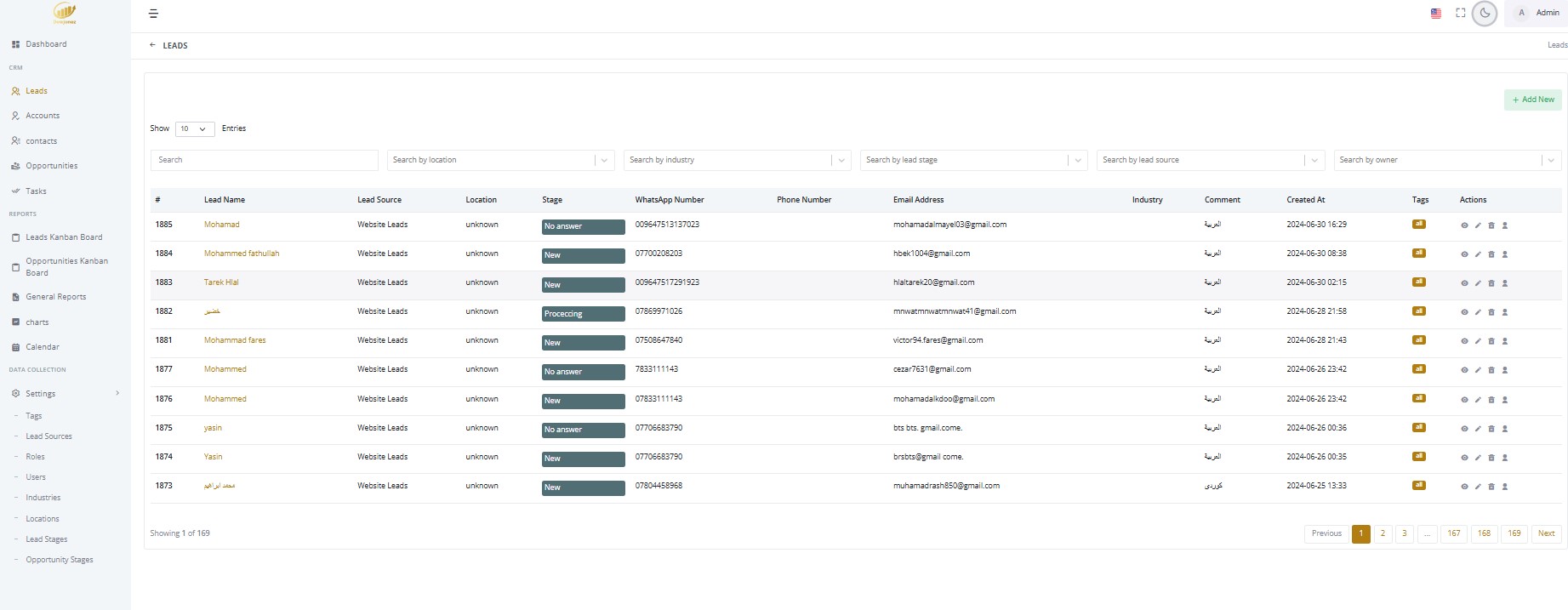Open the Admin user menu

click(x=1537, y=13)
